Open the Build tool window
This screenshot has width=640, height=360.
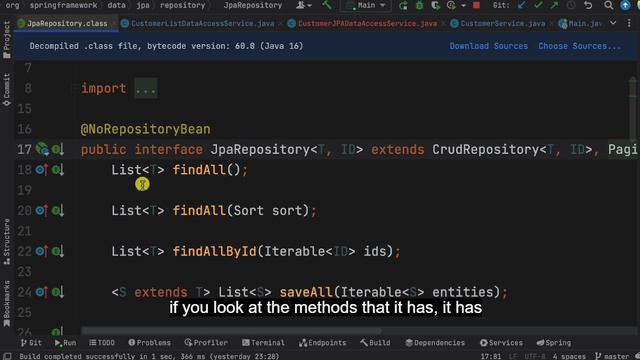(375, 343)
